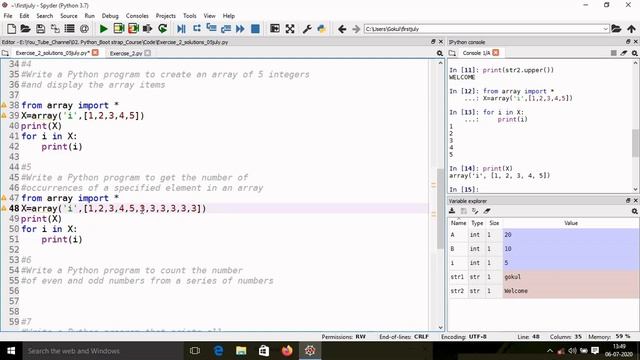The height and width of the screenshot is (360, 640).
Task: Open file using folder toolbar icon
Action: point(25,29)
